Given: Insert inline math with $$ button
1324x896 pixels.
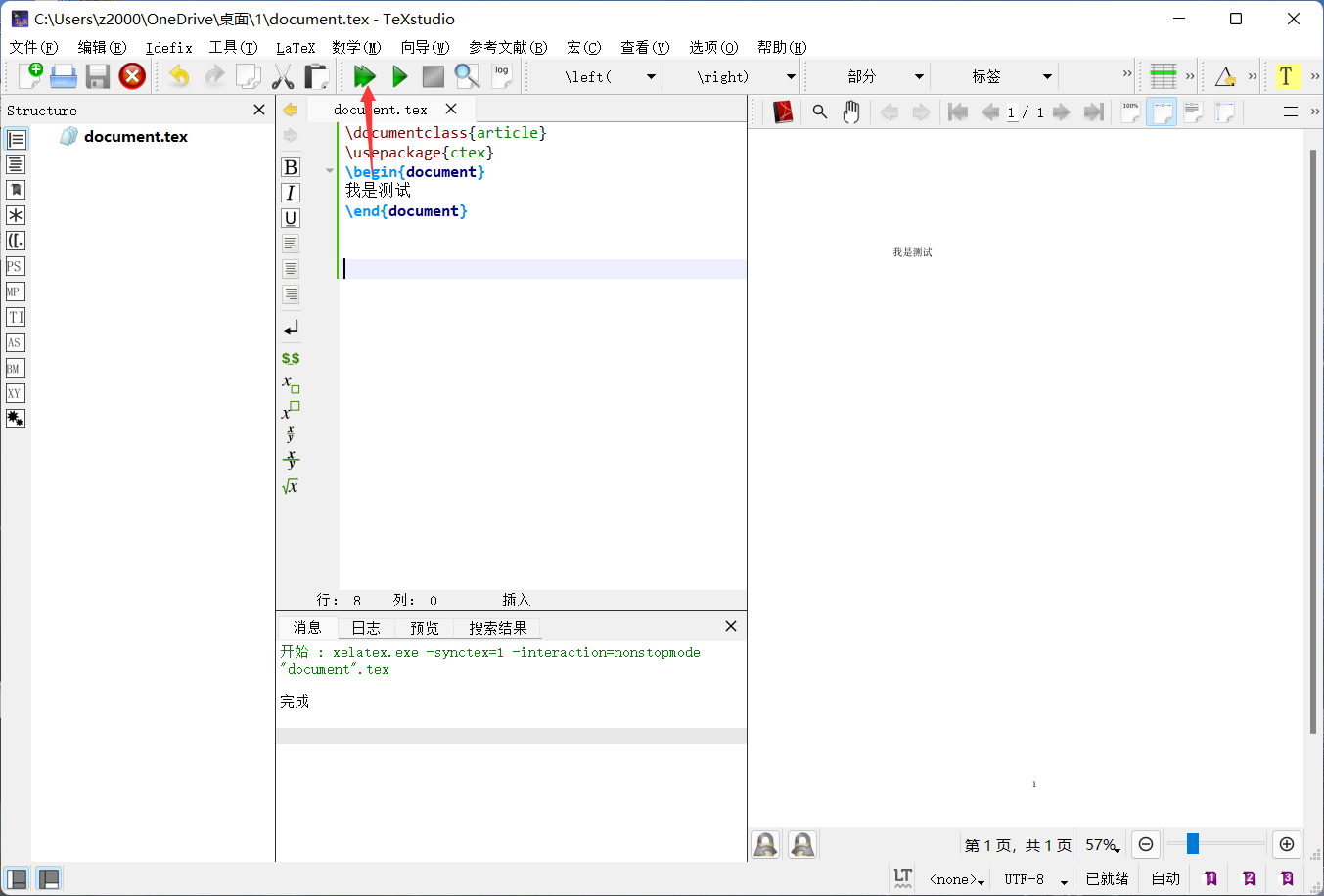Looking at the screenshot, I should click(x=290, y=357).
